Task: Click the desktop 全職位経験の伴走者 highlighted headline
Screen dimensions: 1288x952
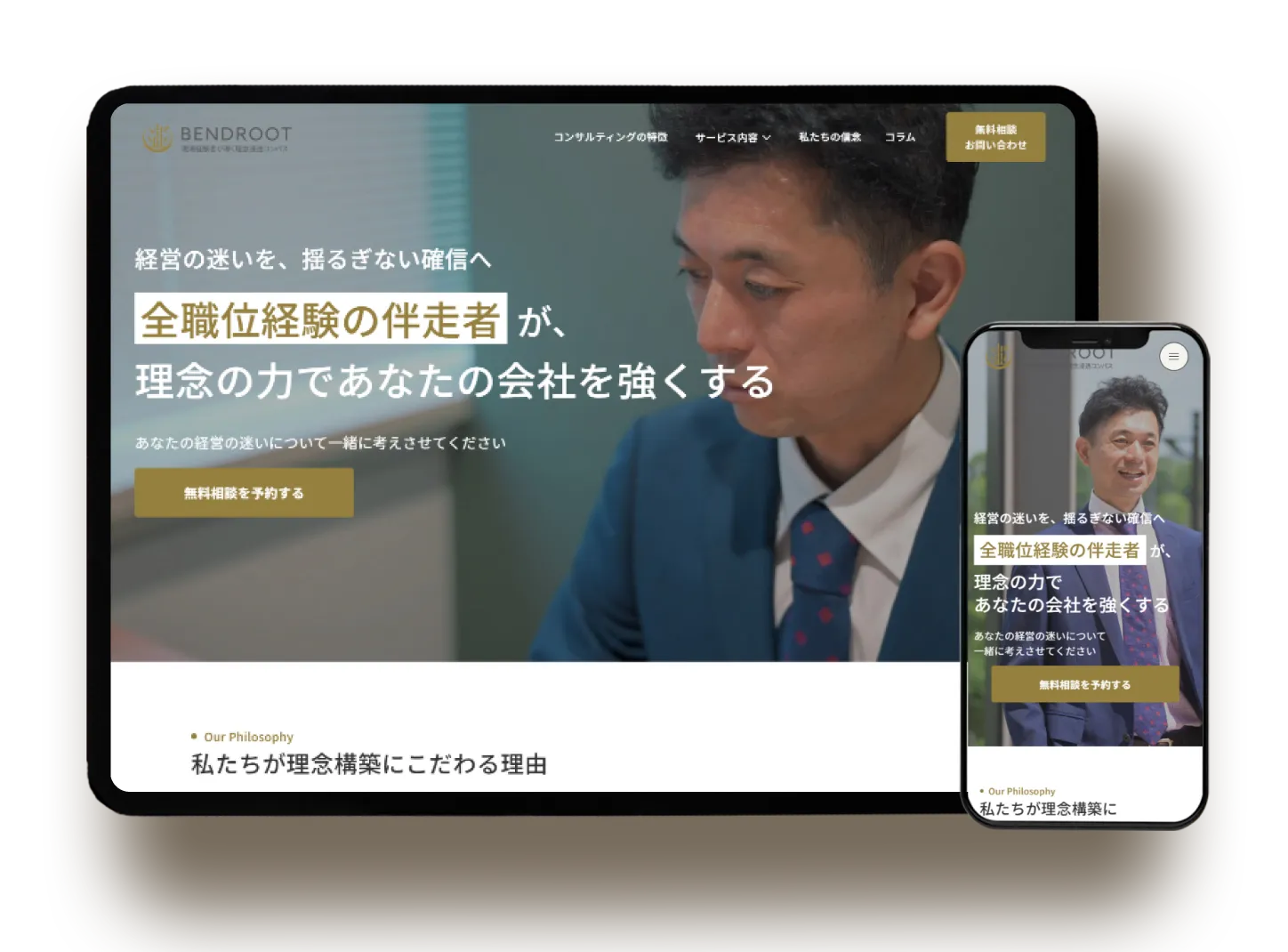Action: click(x=320, y=319)
